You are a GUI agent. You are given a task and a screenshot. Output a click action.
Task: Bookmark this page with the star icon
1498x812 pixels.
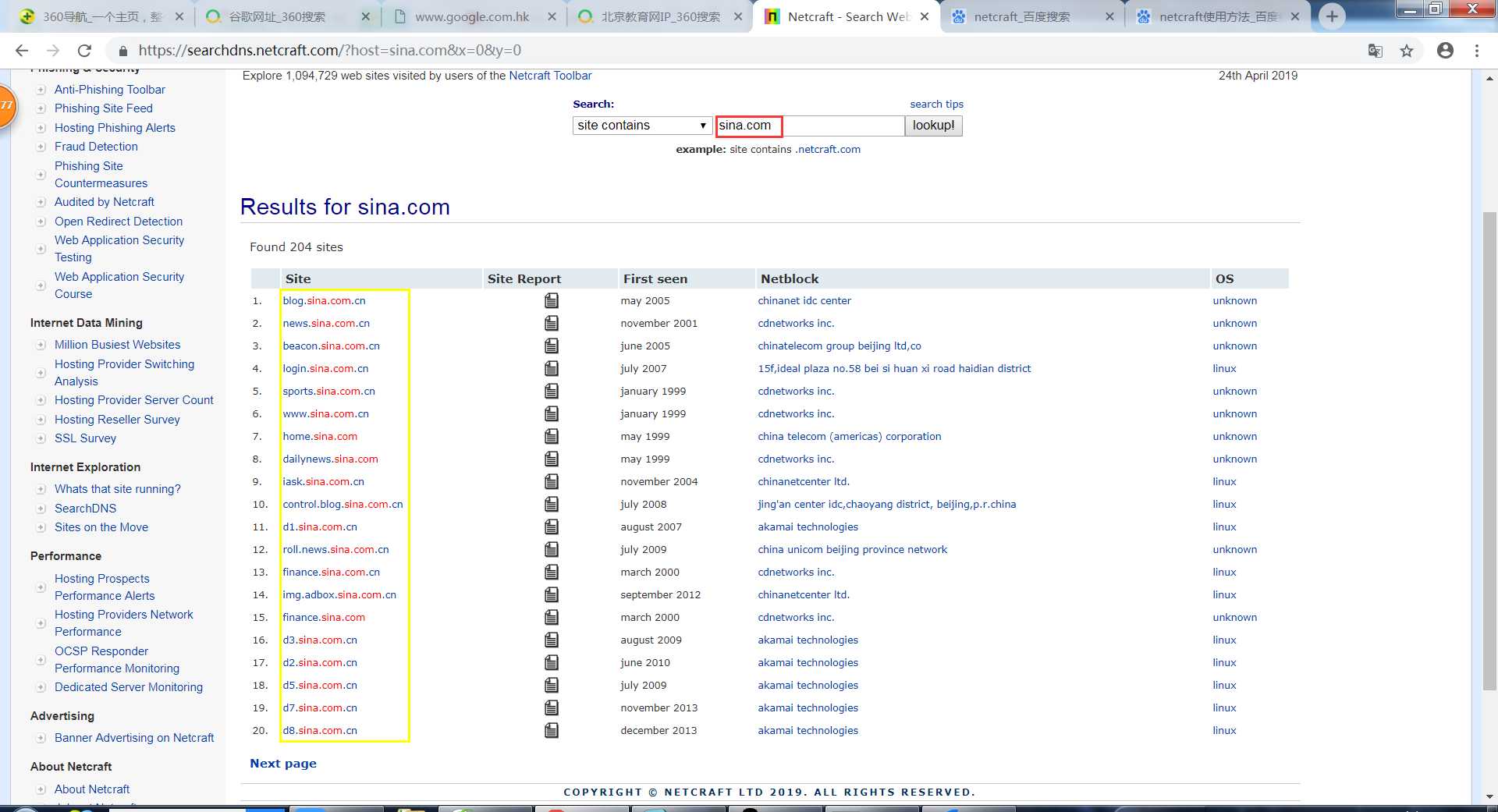click(1407, 51)
